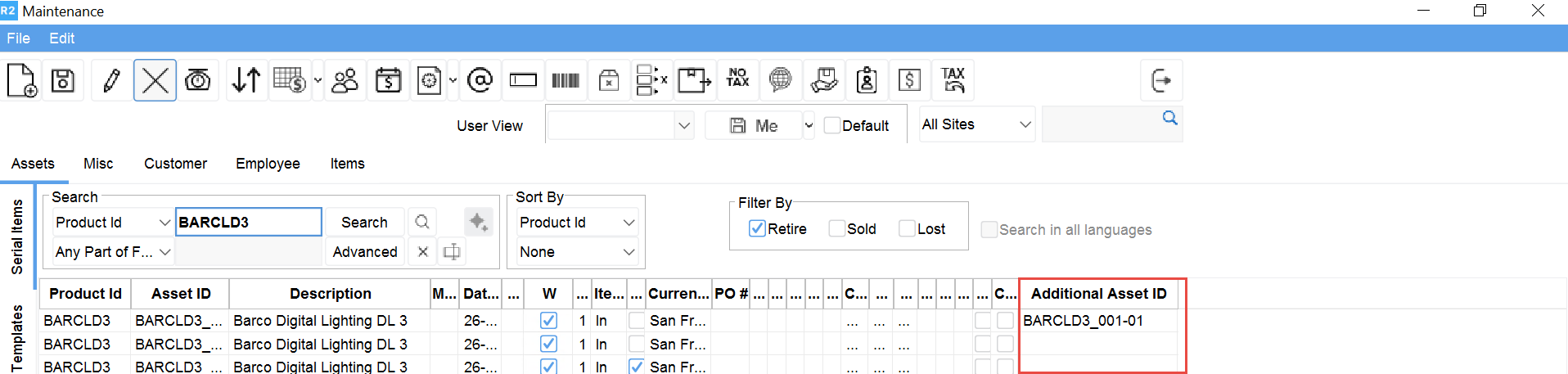The height and width of the screenshot is (374, 1568).
Task: Enable the Sold filter checkbox
Action: tap(836, 229)
